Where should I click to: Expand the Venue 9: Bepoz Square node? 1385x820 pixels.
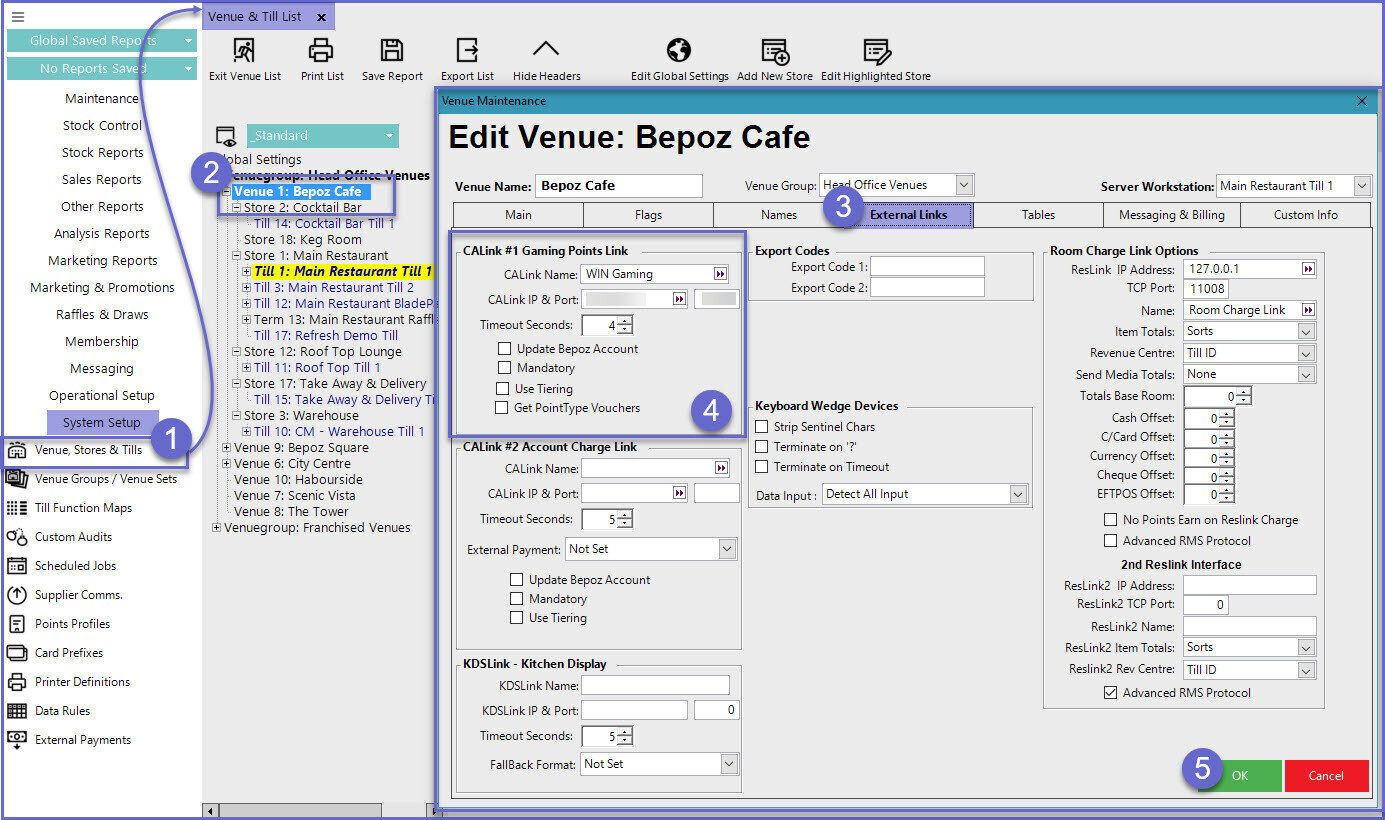pos(227,448)
